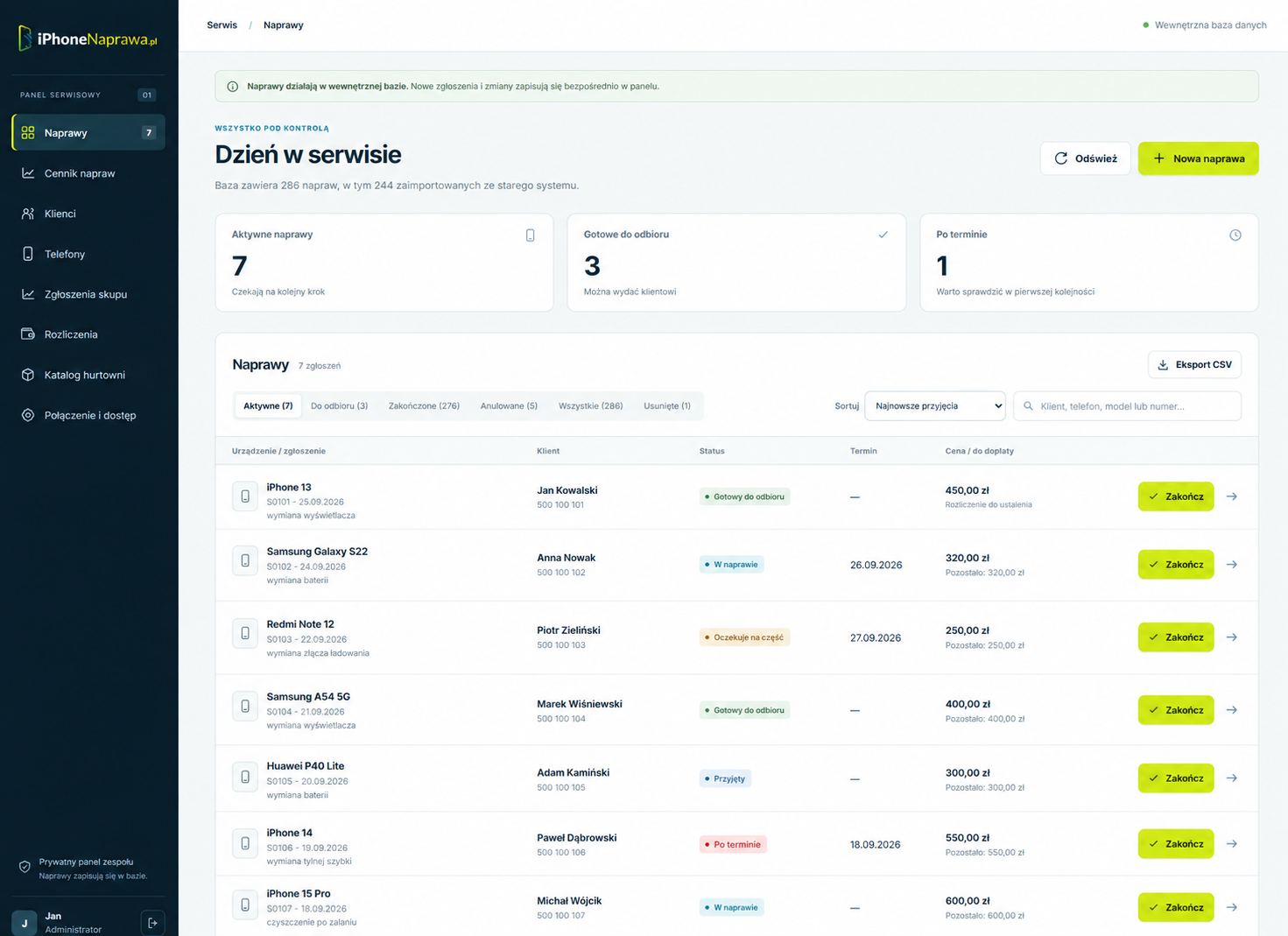Click the device icon for Samsung A54 5G
The width and height of the screenshot is (1288, 936).
245,707
